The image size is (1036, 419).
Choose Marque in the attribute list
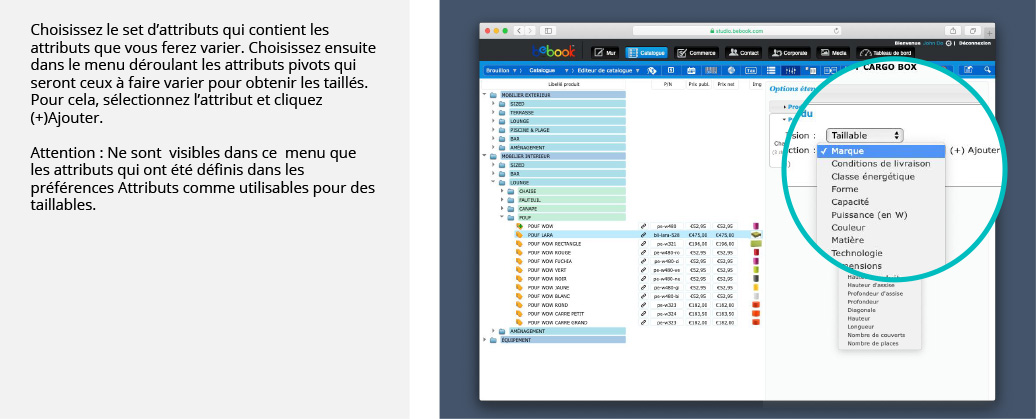881,151
